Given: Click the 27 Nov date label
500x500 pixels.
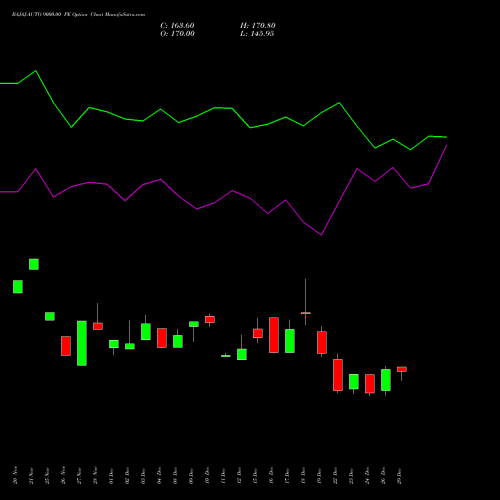Looking at the screenshot, I should 79,476.
